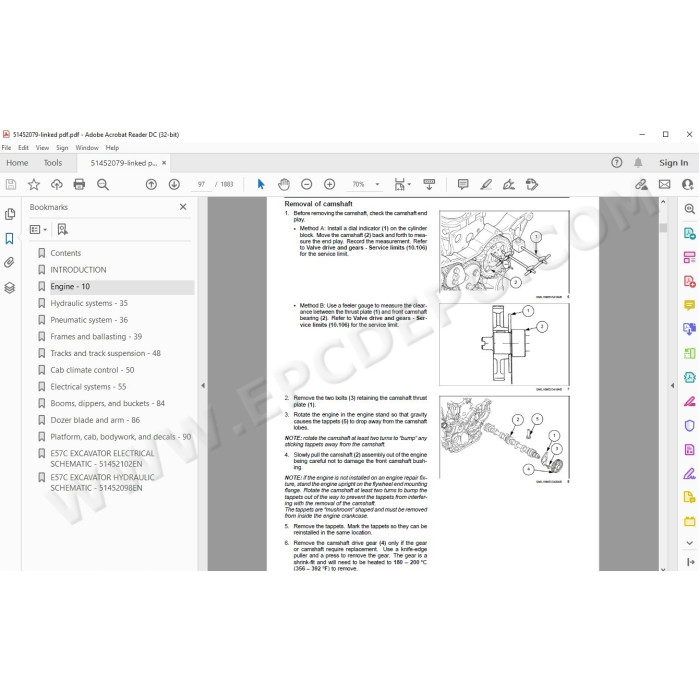Open the fit page options tool

(402, 184)
